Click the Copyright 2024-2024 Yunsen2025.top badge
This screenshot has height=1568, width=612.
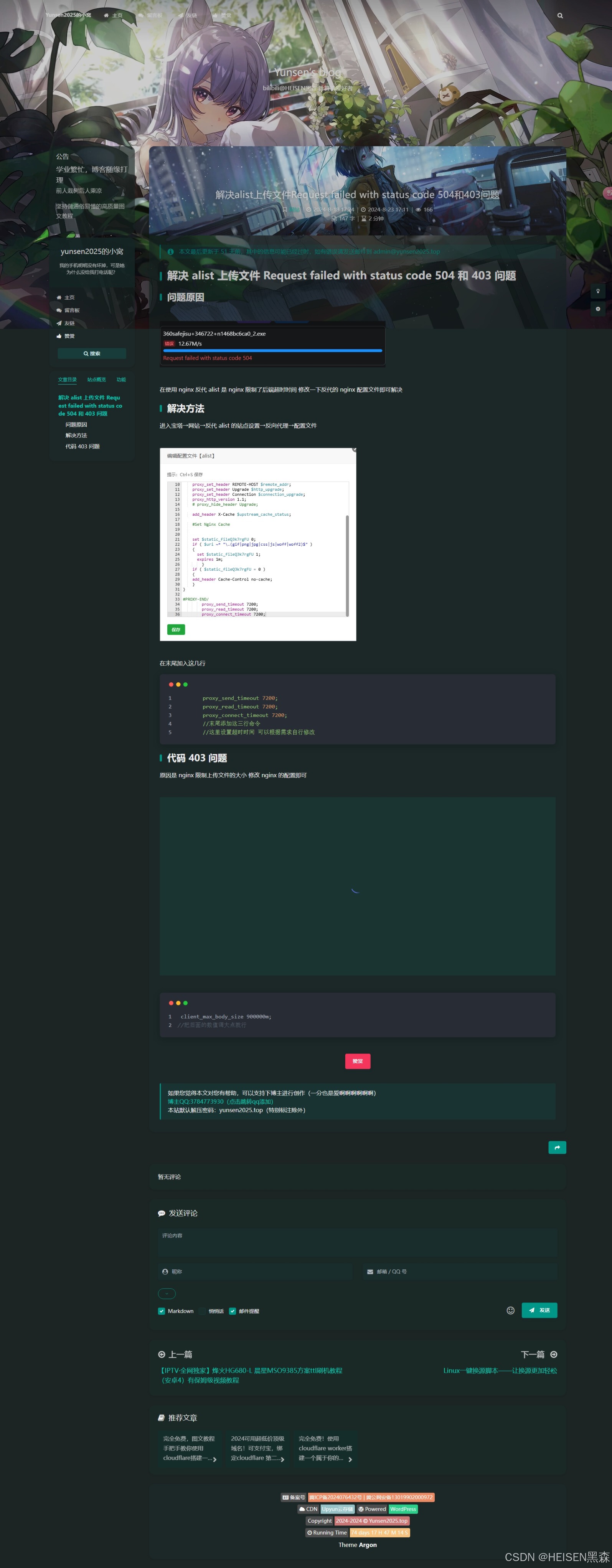[372, 1520]
